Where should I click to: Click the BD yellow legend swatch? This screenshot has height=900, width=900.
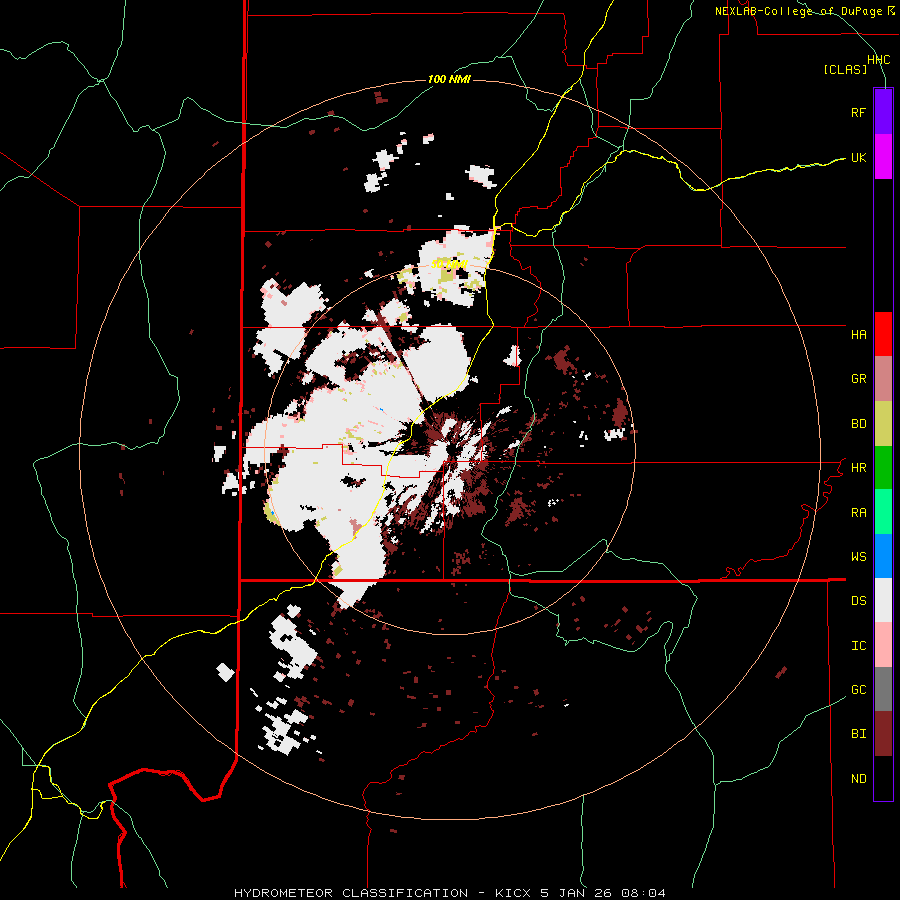click(x=883, y=424)
